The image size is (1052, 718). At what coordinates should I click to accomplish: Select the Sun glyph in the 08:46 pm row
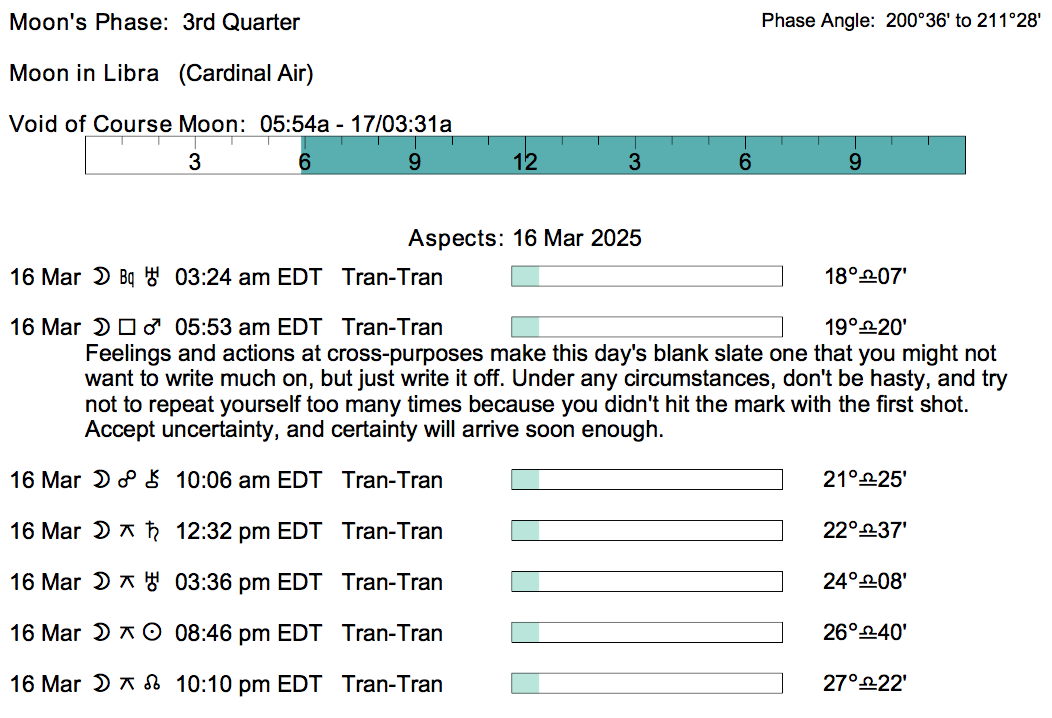[x=153, y=633]
